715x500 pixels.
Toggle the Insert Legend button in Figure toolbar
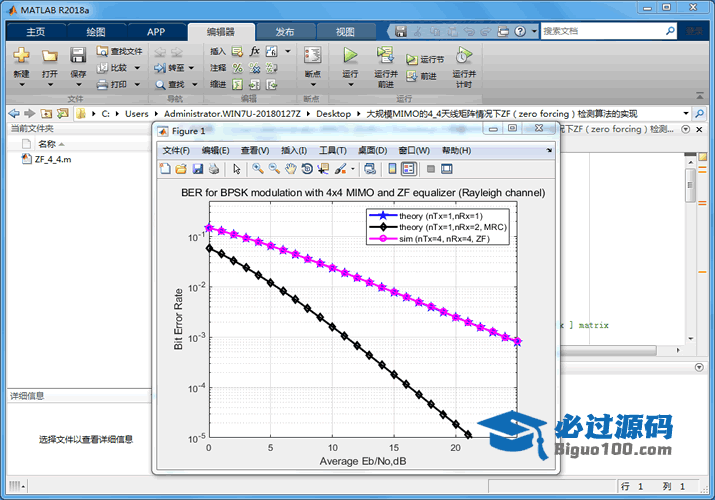click(408, 169)
